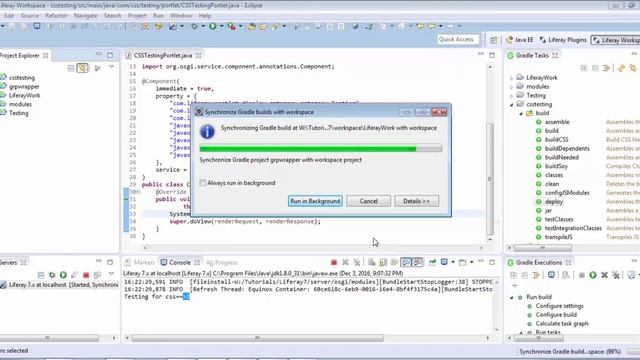Remove all terminated executions in Gradle Executions toolbar
This screenshot has height=360, width=640.
(616, 275)
